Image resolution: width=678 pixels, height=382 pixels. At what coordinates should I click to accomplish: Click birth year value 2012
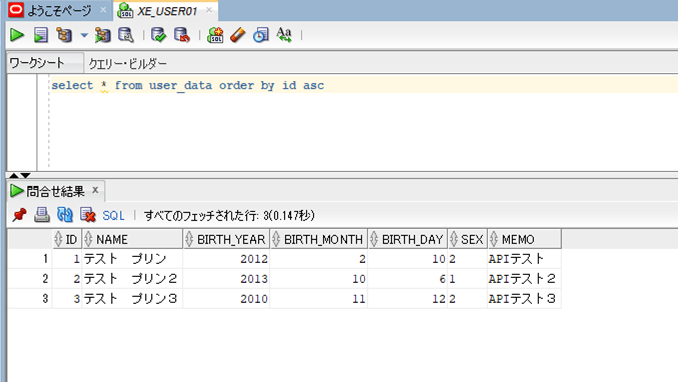(x=254, y=259)
